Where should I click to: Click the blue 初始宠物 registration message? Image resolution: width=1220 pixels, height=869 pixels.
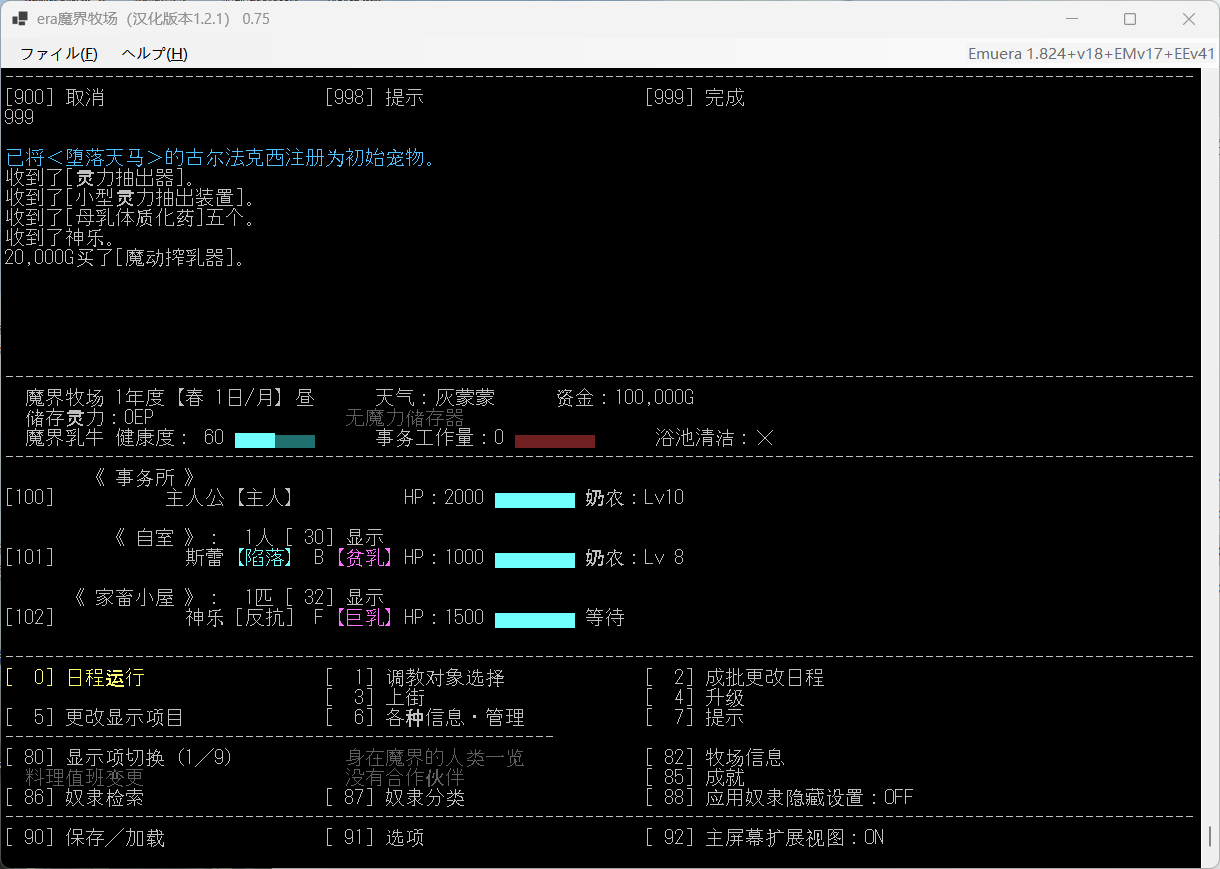coord(220,158)
